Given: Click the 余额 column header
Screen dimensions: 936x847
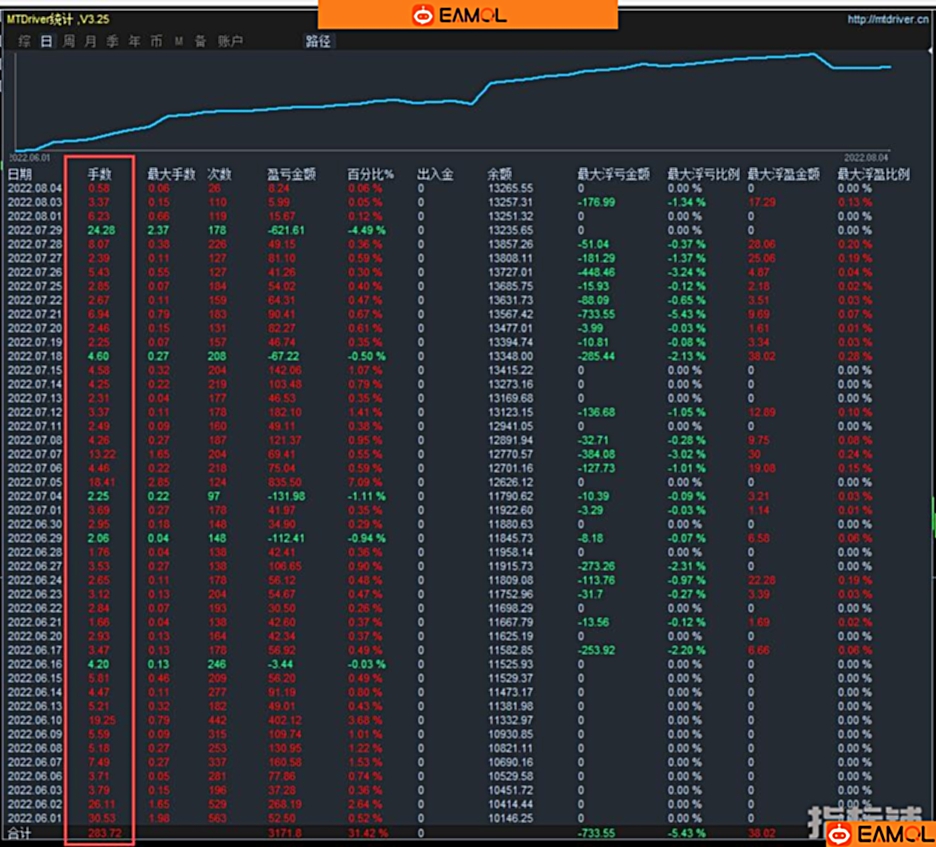Looking at the screenshot, I should (500, 174).
